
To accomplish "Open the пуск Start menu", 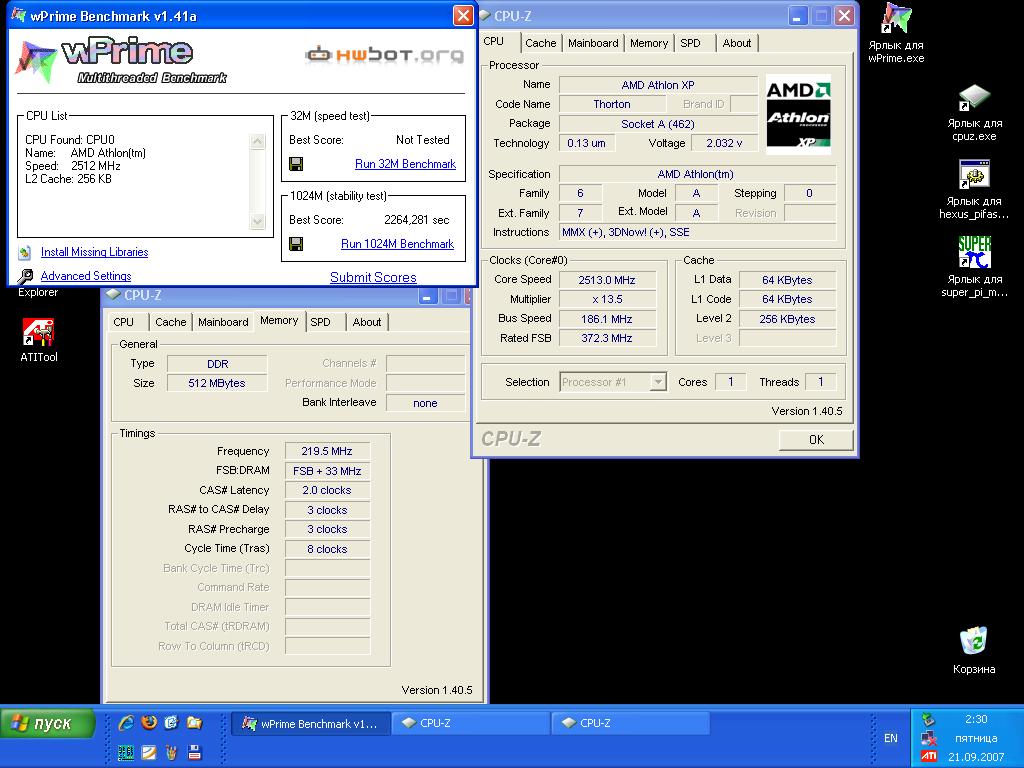I will click(48, 723).
